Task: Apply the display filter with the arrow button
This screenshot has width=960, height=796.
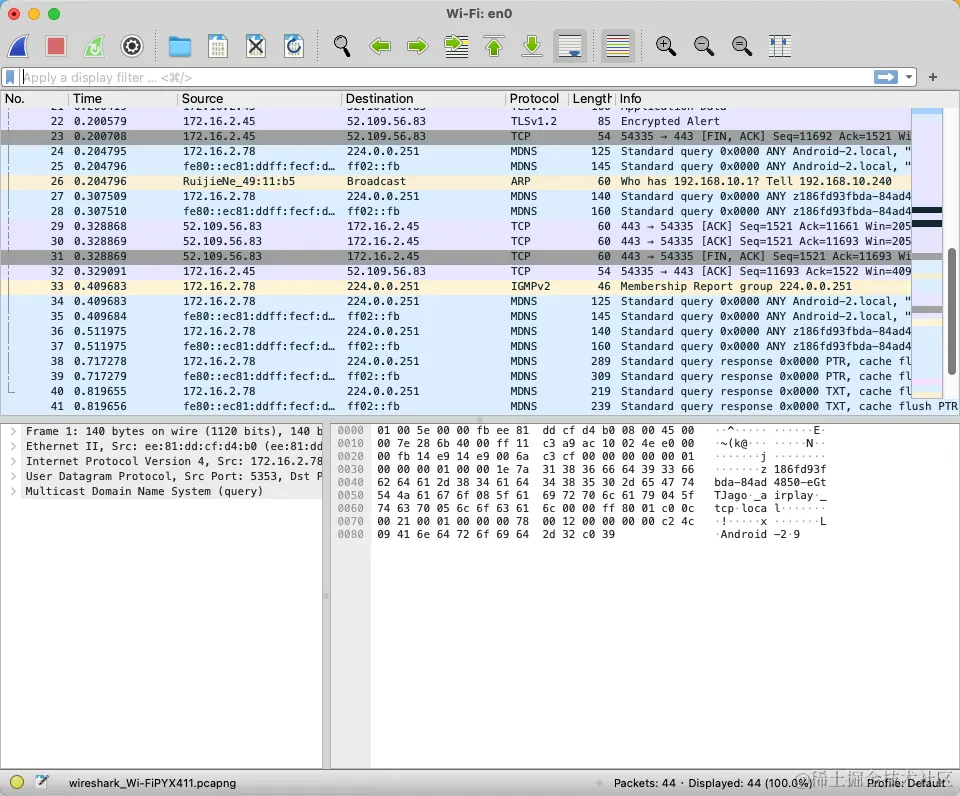Action: [885, 77]
